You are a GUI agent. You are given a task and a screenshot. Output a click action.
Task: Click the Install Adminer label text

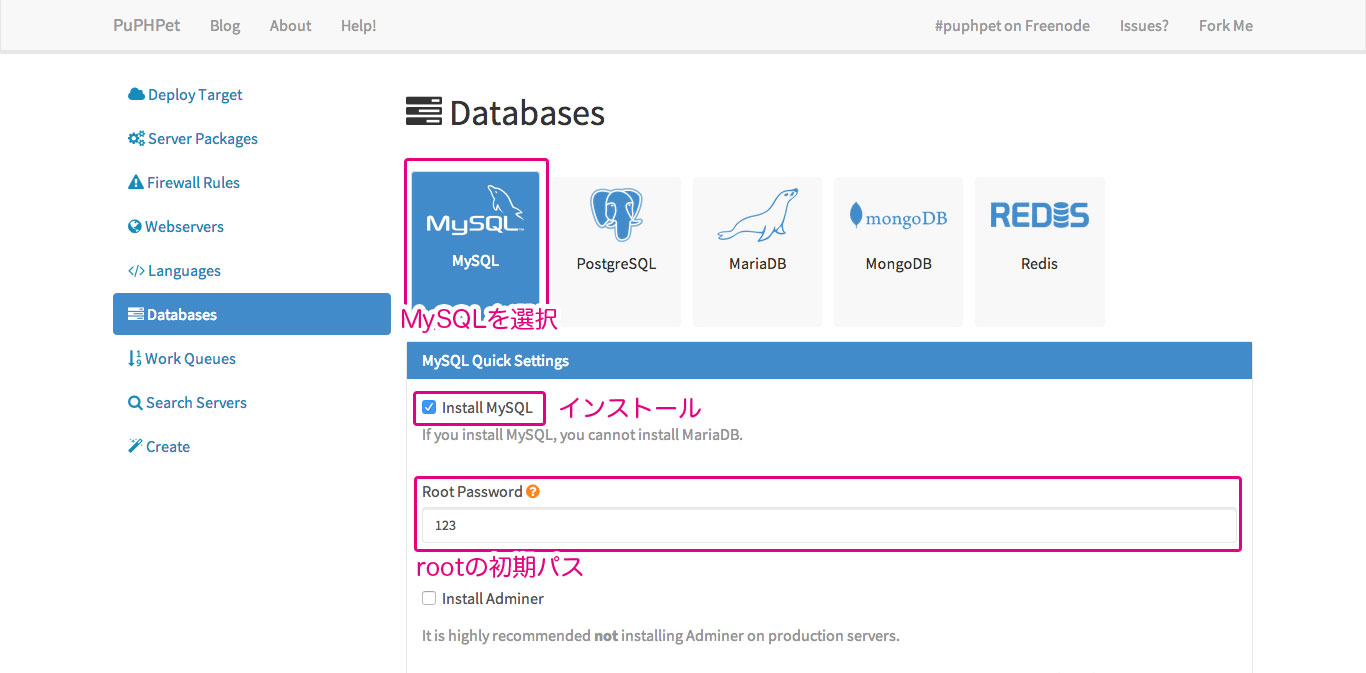pyautogui.click(x=493, y=599)
